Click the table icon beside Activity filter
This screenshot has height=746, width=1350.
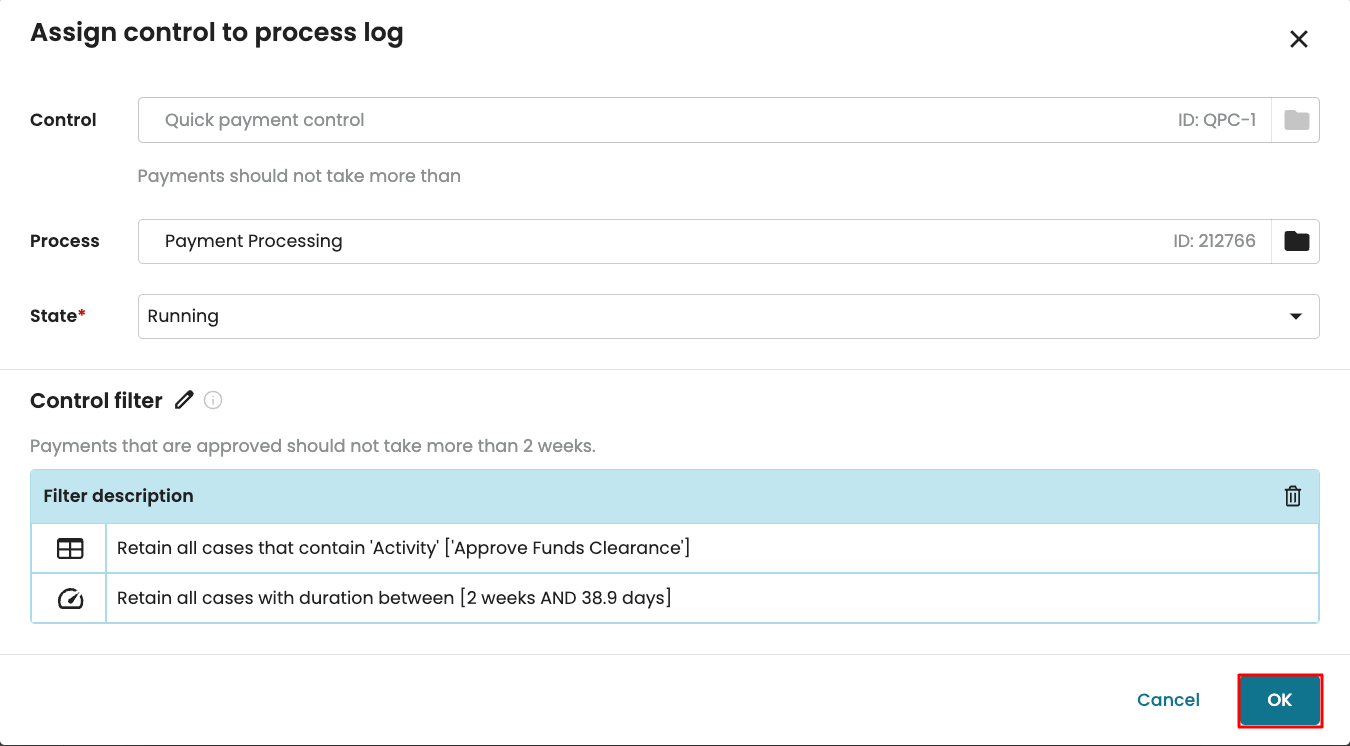[70, 548]
